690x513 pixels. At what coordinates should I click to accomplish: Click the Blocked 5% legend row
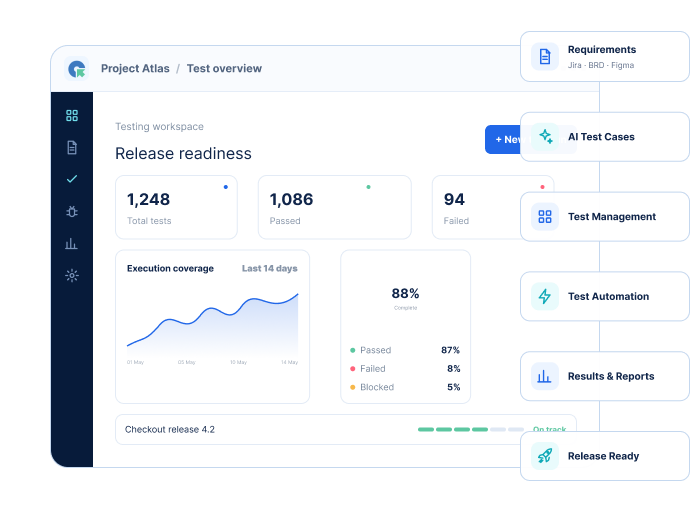pos(405,387)
